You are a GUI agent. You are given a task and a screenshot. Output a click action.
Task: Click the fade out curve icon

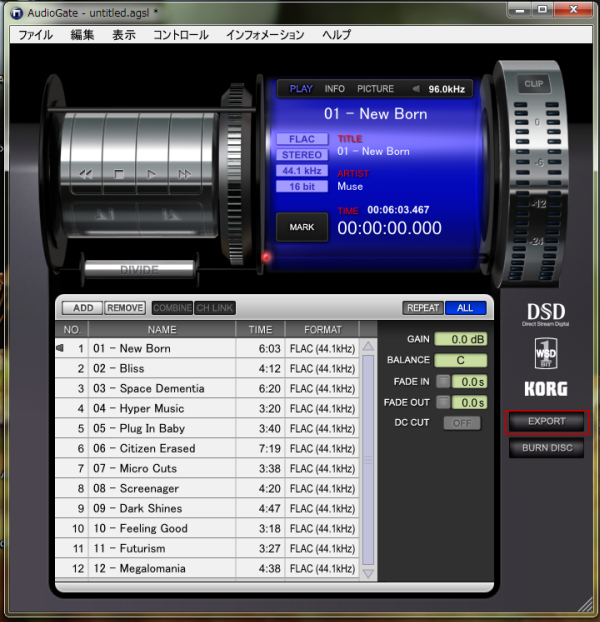coord(443,402)
